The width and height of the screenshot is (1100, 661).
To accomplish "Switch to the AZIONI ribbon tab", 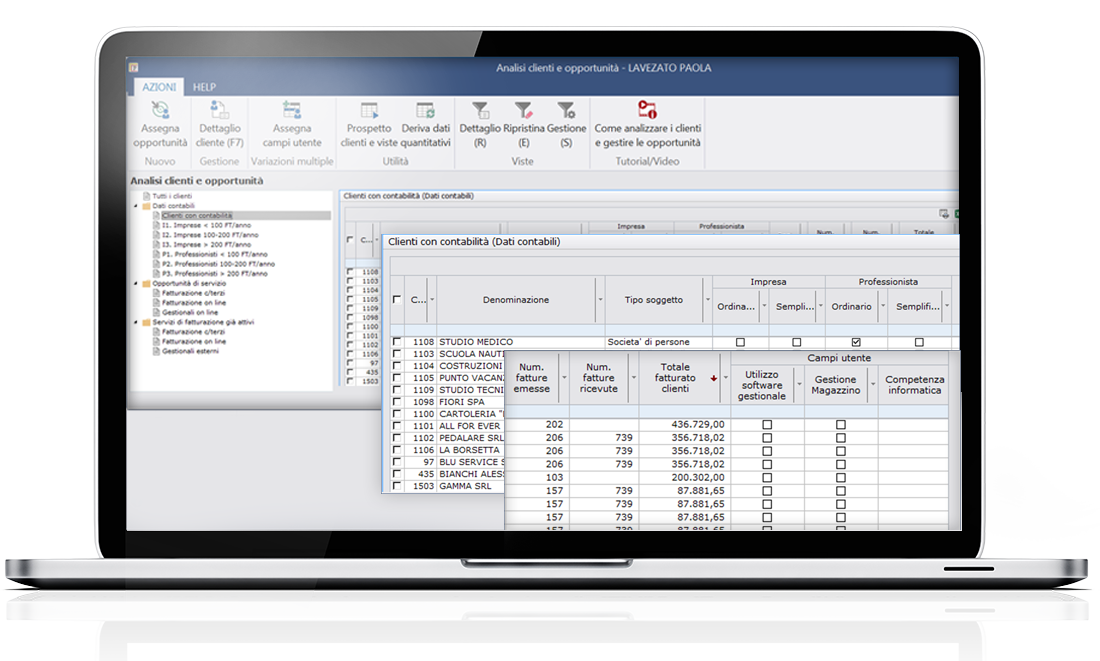I will point(158,87).
